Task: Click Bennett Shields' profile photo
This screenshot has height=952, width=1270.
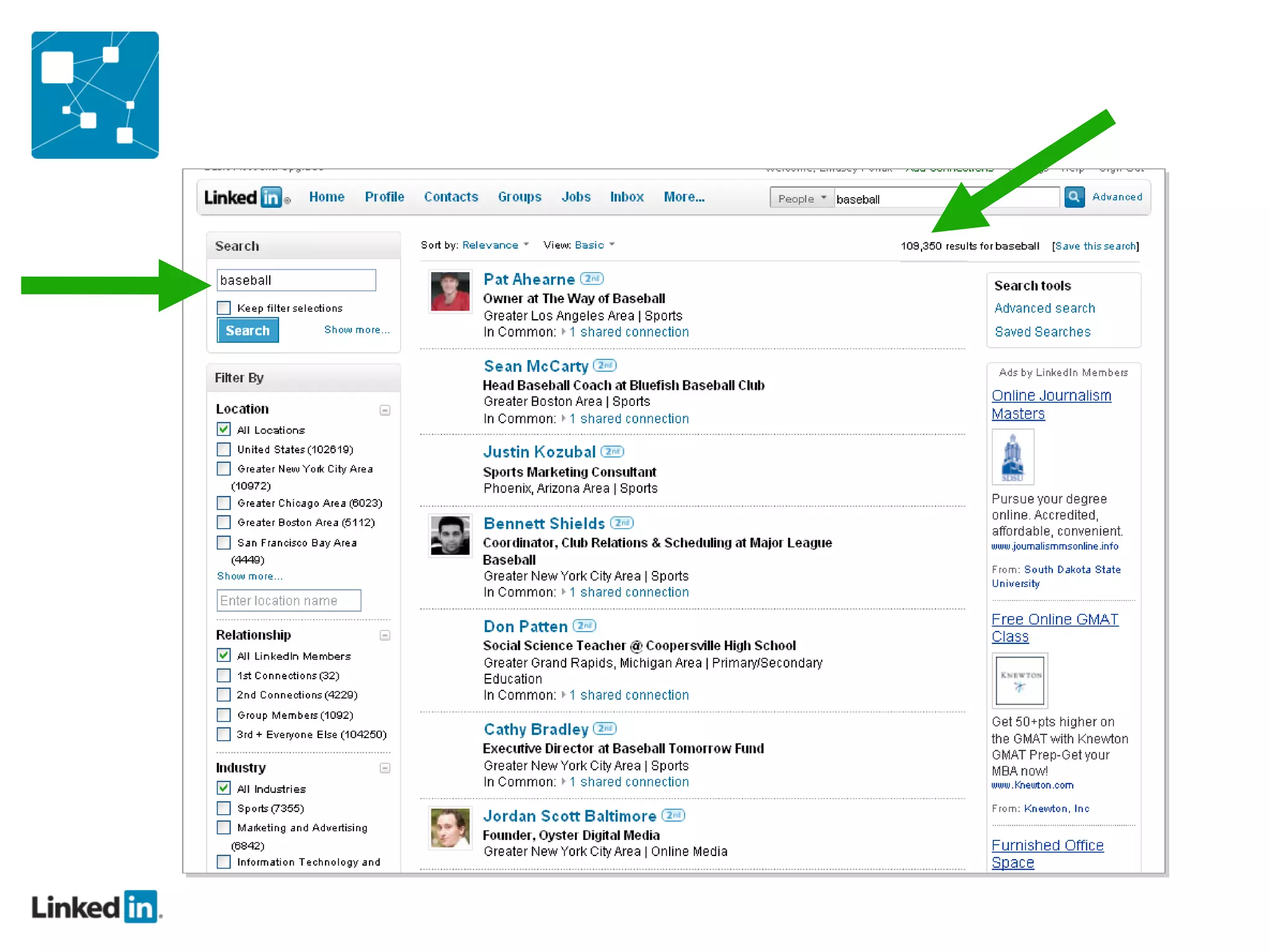Action: pos(450,535)
